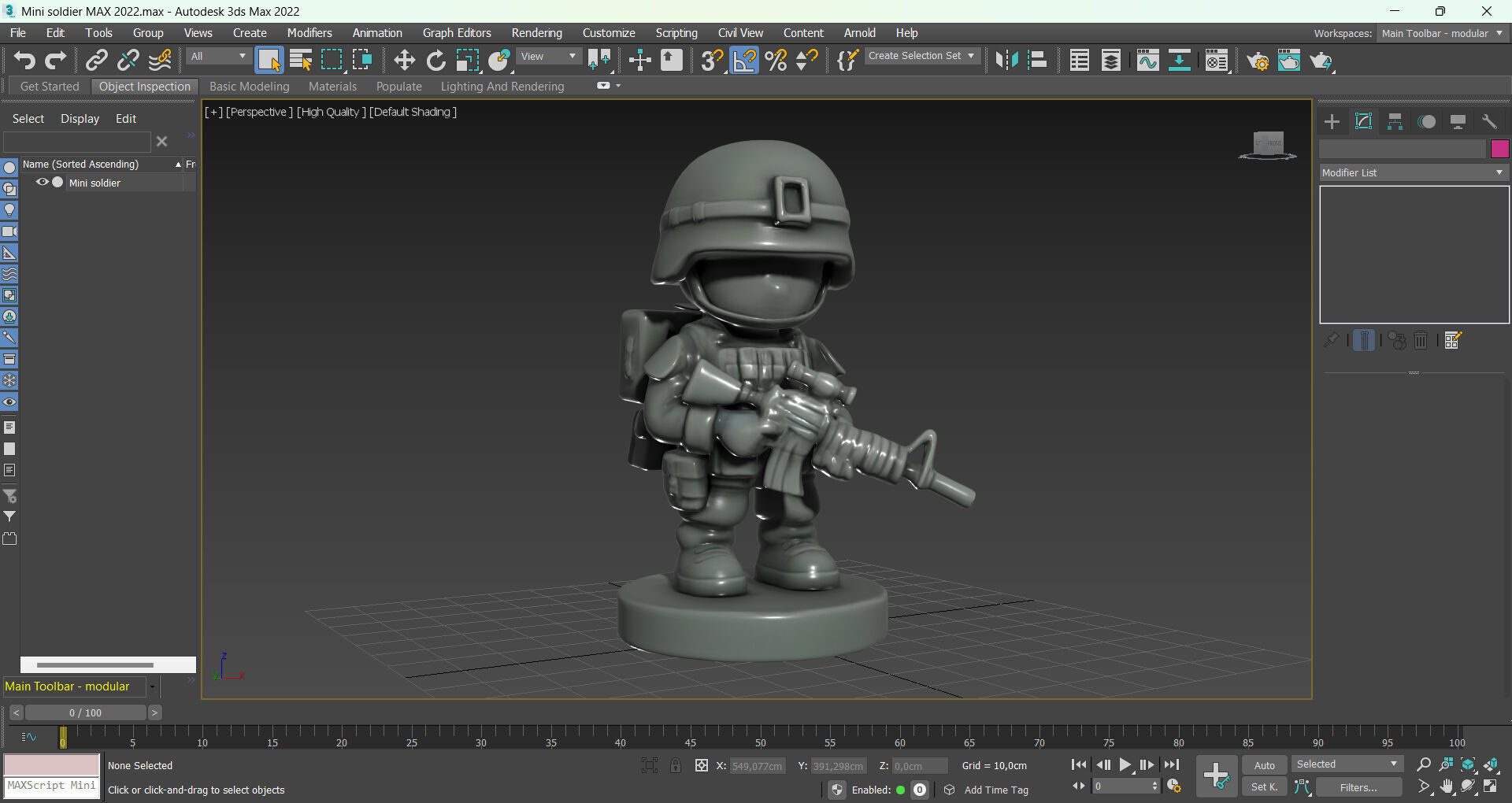Activate the Select and Scale tool

[467, 61]
